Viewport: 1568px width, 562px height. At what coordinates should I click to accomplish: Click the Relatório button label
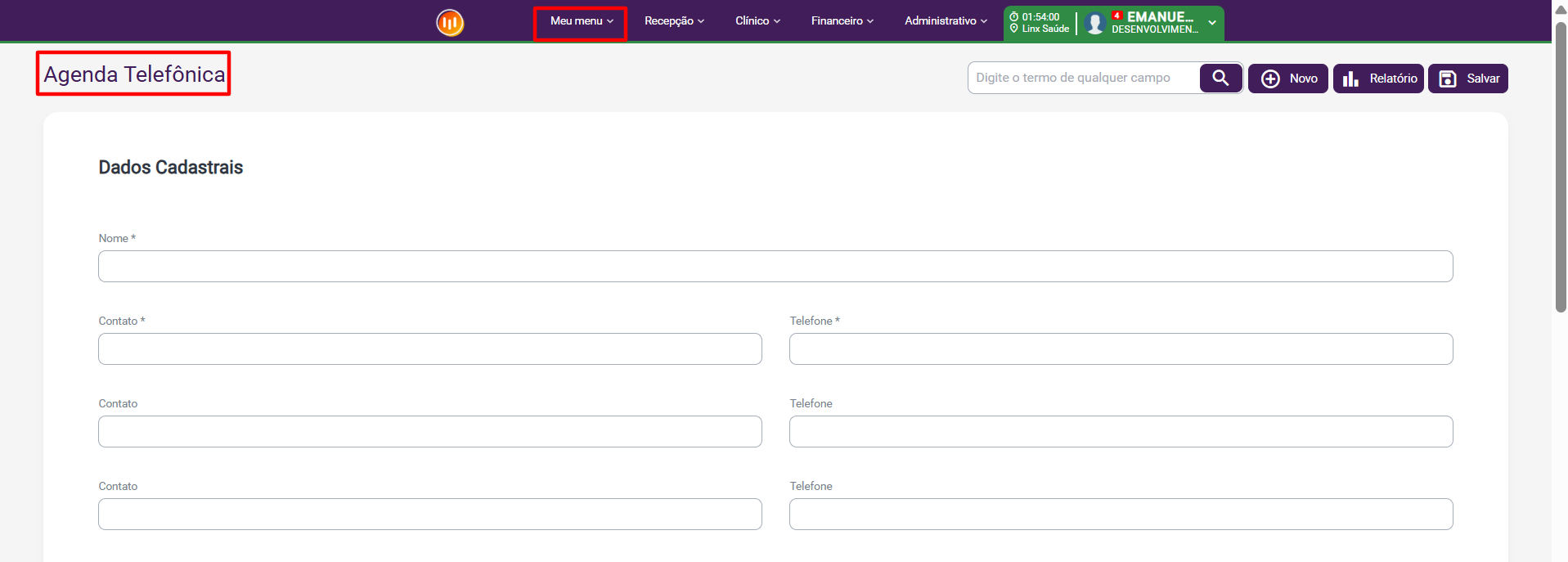(1393, 79)
